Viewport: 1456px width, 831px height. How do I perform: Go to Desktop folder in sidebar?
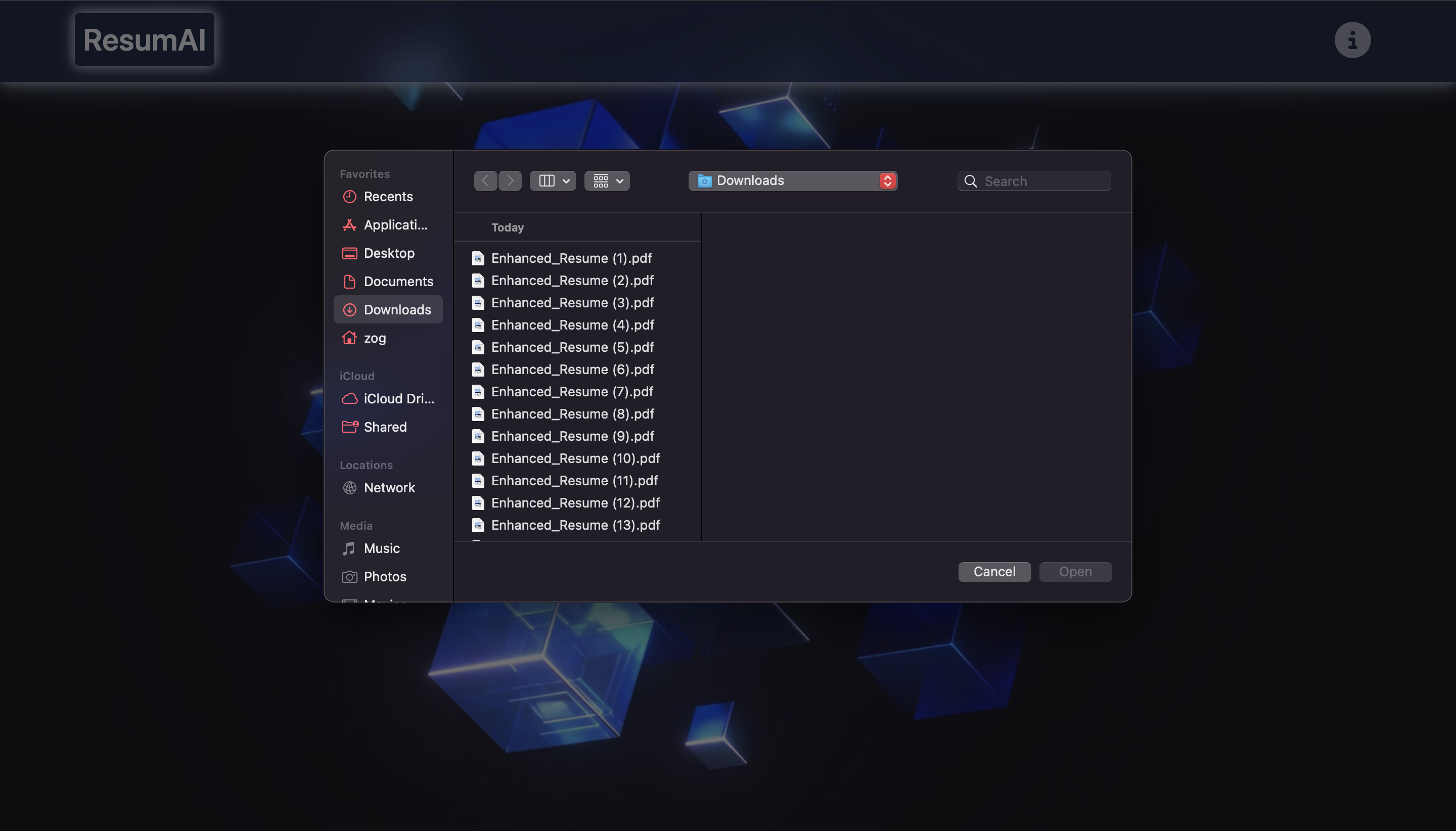point(389,253)
